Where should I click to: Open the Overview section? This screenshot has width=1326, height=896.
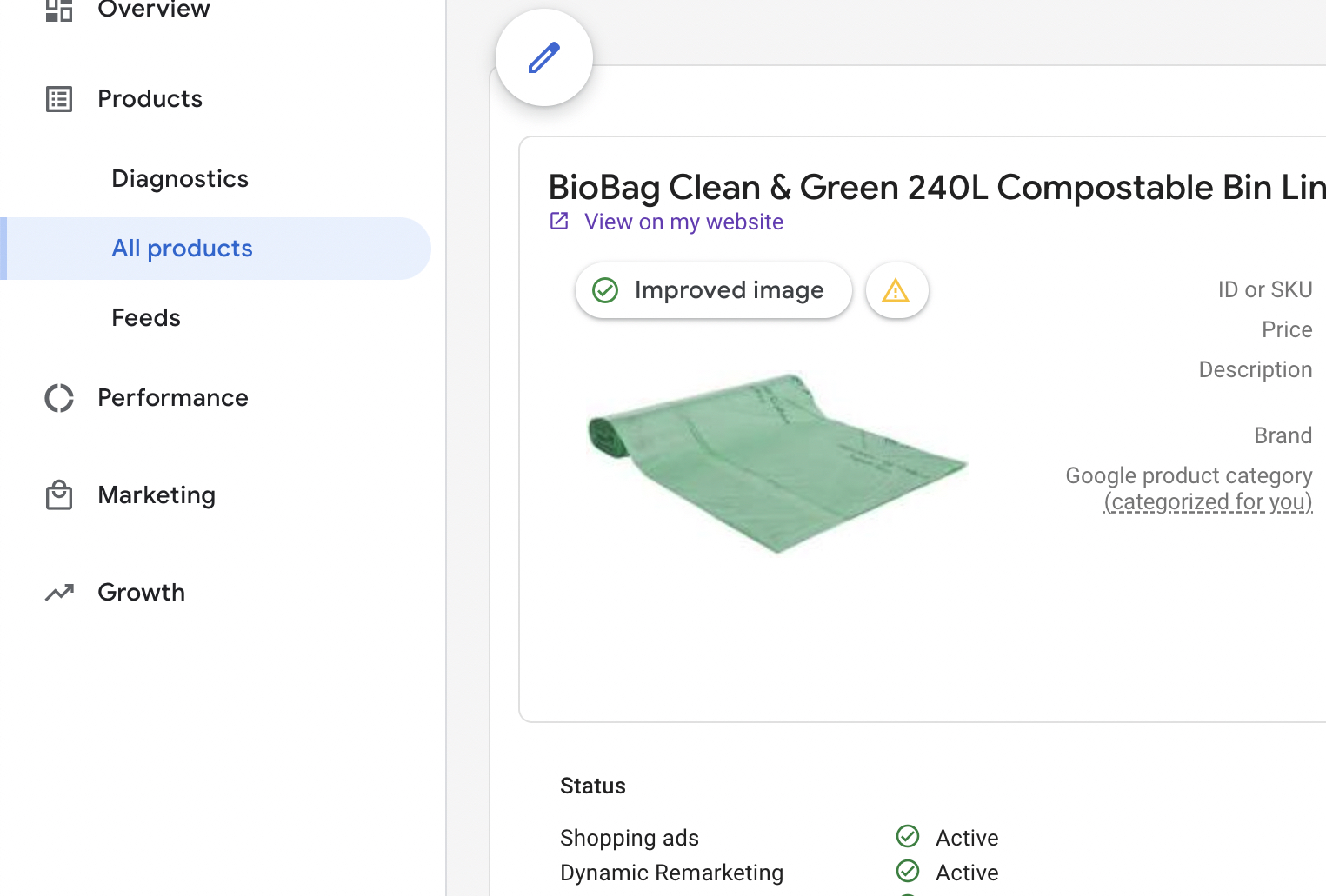(154, 10)
